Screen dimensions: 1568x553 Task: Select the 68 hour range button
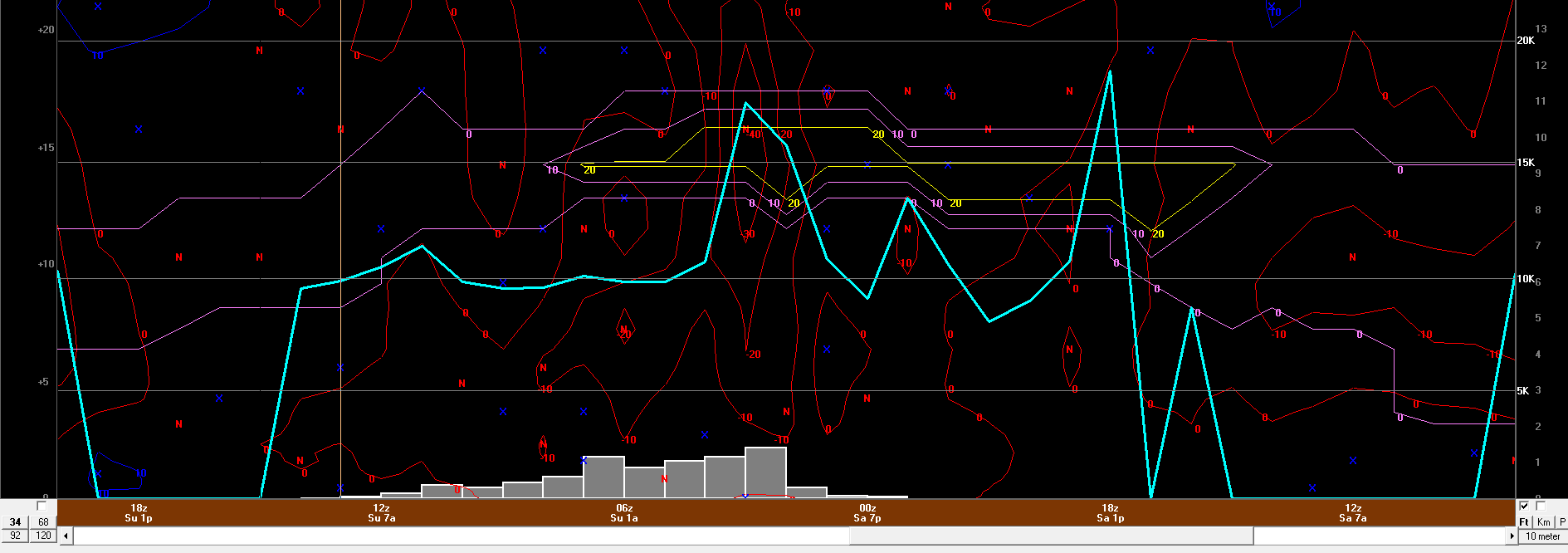pyautogui.click(x=43, y=522)
